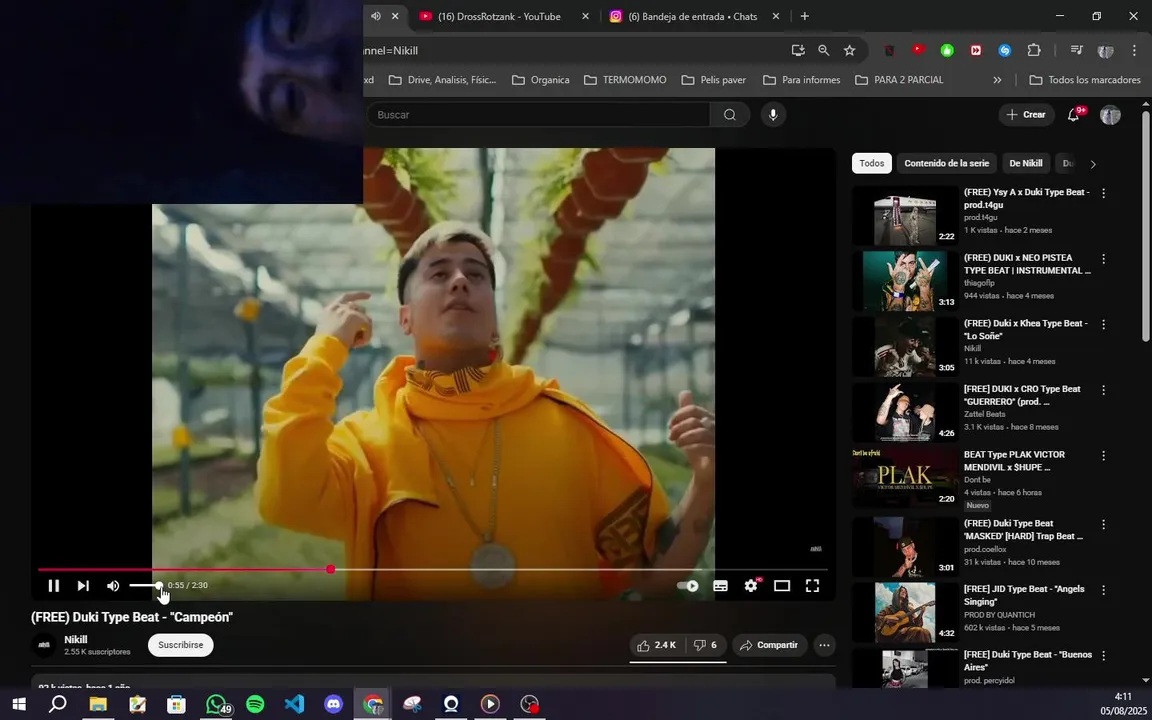Seek on the red video progress bar
1152x720 pixels.
tap(433, 569)
